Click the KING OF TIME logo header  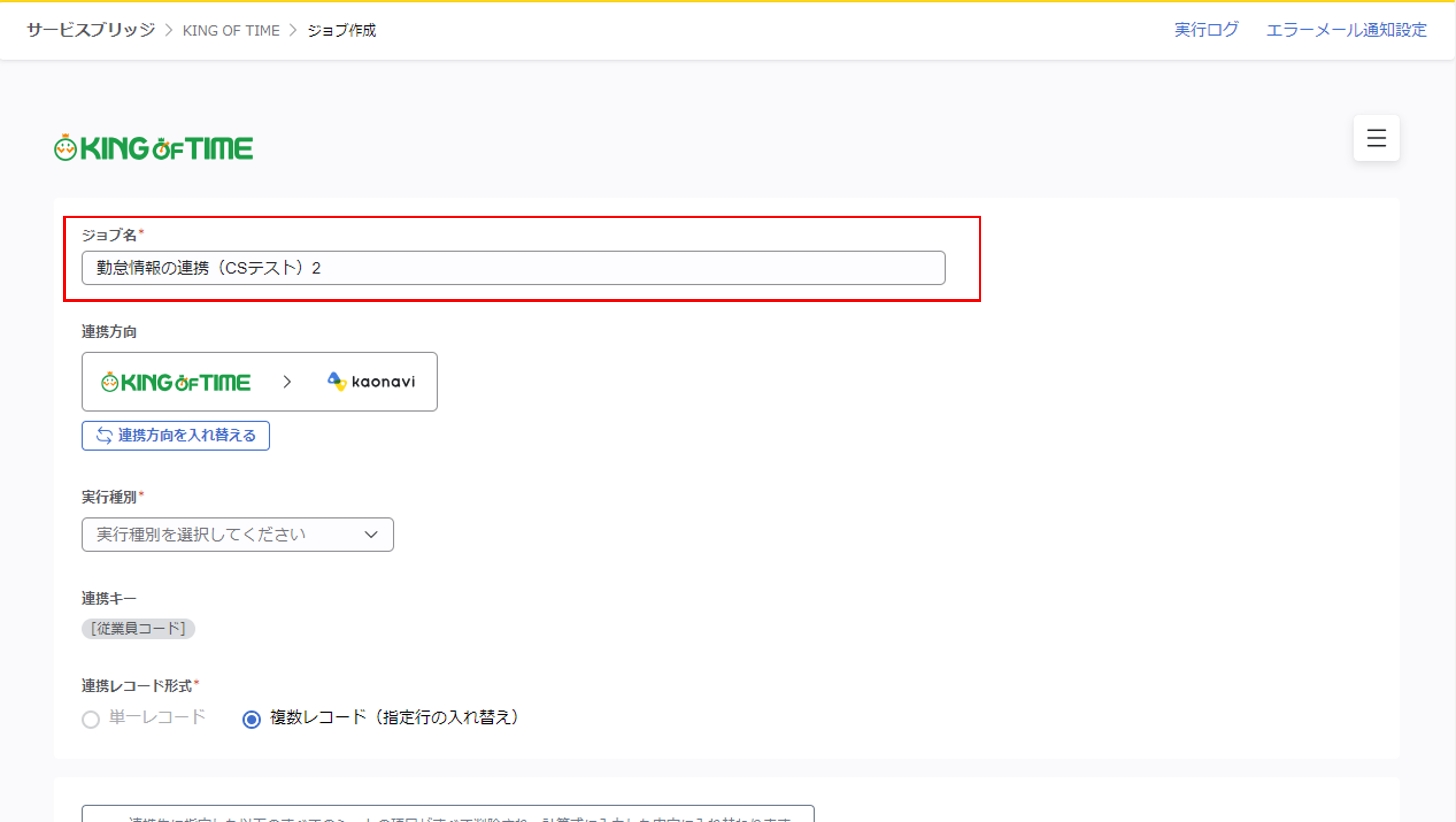153,148
